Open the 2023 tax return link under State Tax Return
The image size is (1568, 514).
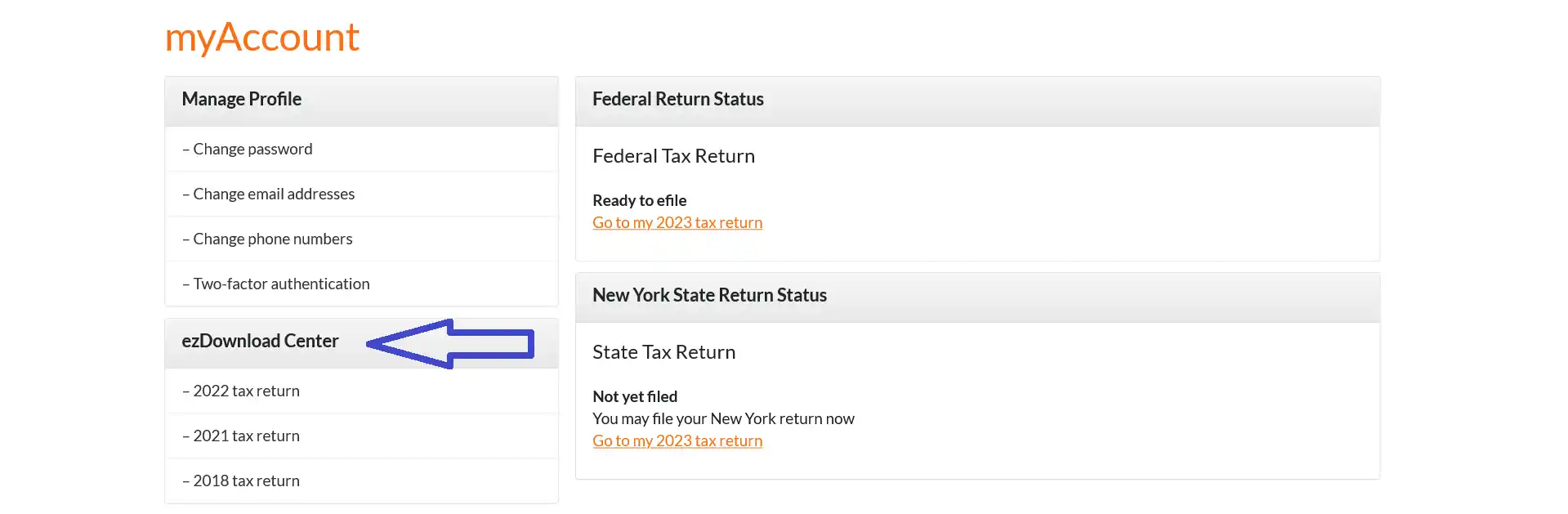677,441
